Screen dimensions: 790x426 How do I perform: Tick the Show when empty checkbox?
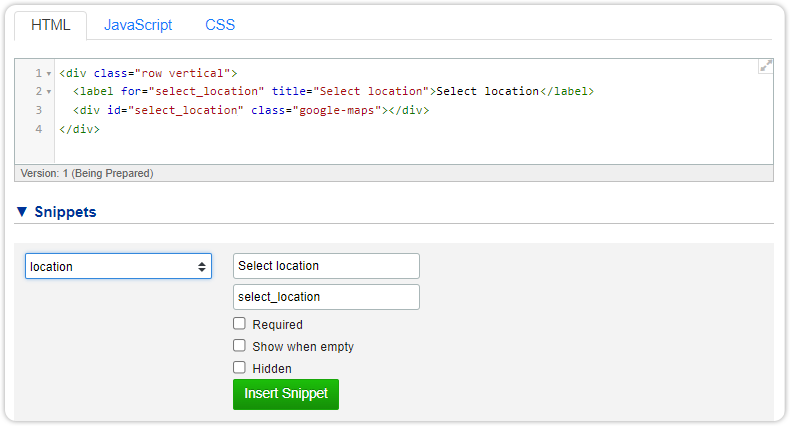click(x=239, y=345)
